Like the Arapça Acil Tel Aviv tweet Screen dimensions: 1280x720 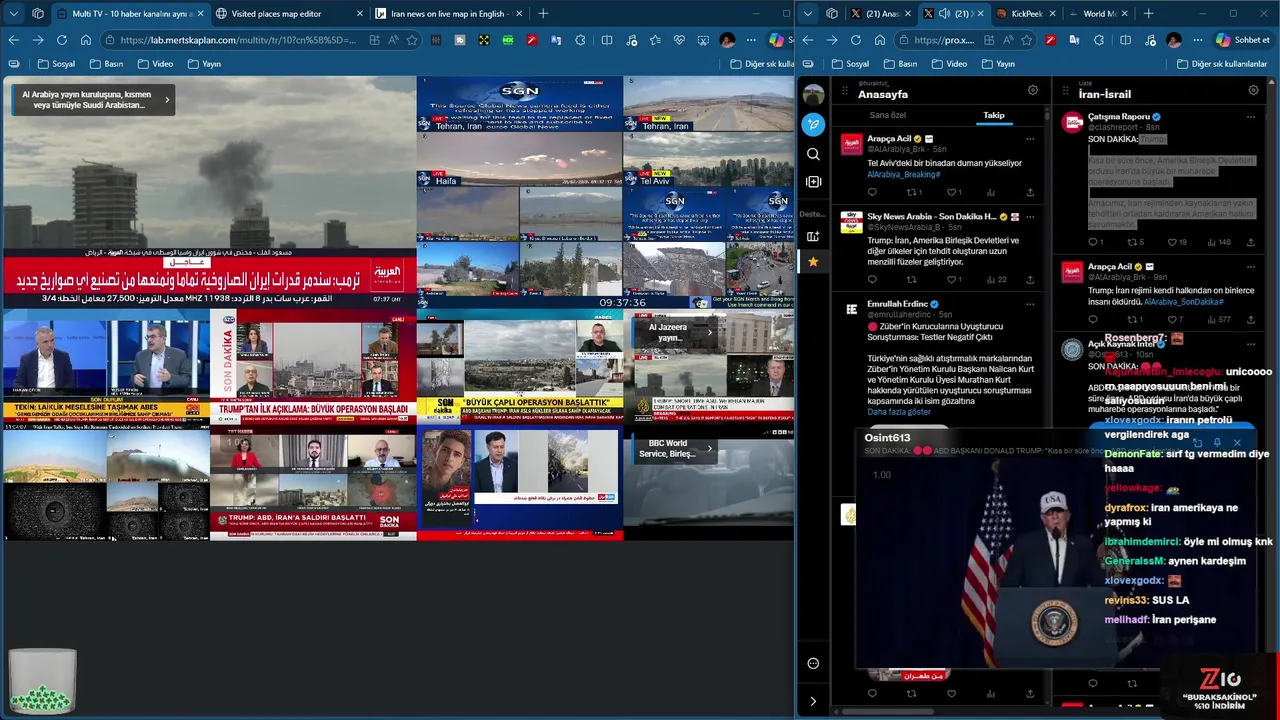click(x=951, y=192)
